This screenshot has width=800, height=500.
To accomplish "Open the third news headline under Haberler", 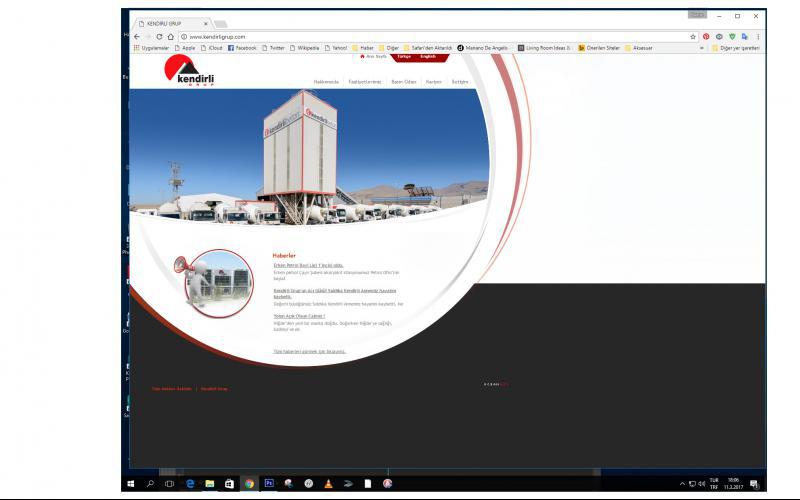I will point(299,316).
